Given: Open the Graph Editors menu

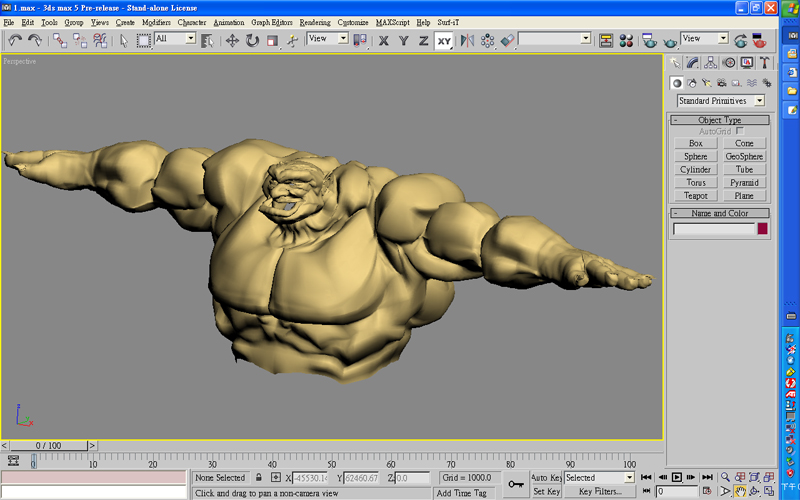Looking at the screenshot, I should pos(271,22).
